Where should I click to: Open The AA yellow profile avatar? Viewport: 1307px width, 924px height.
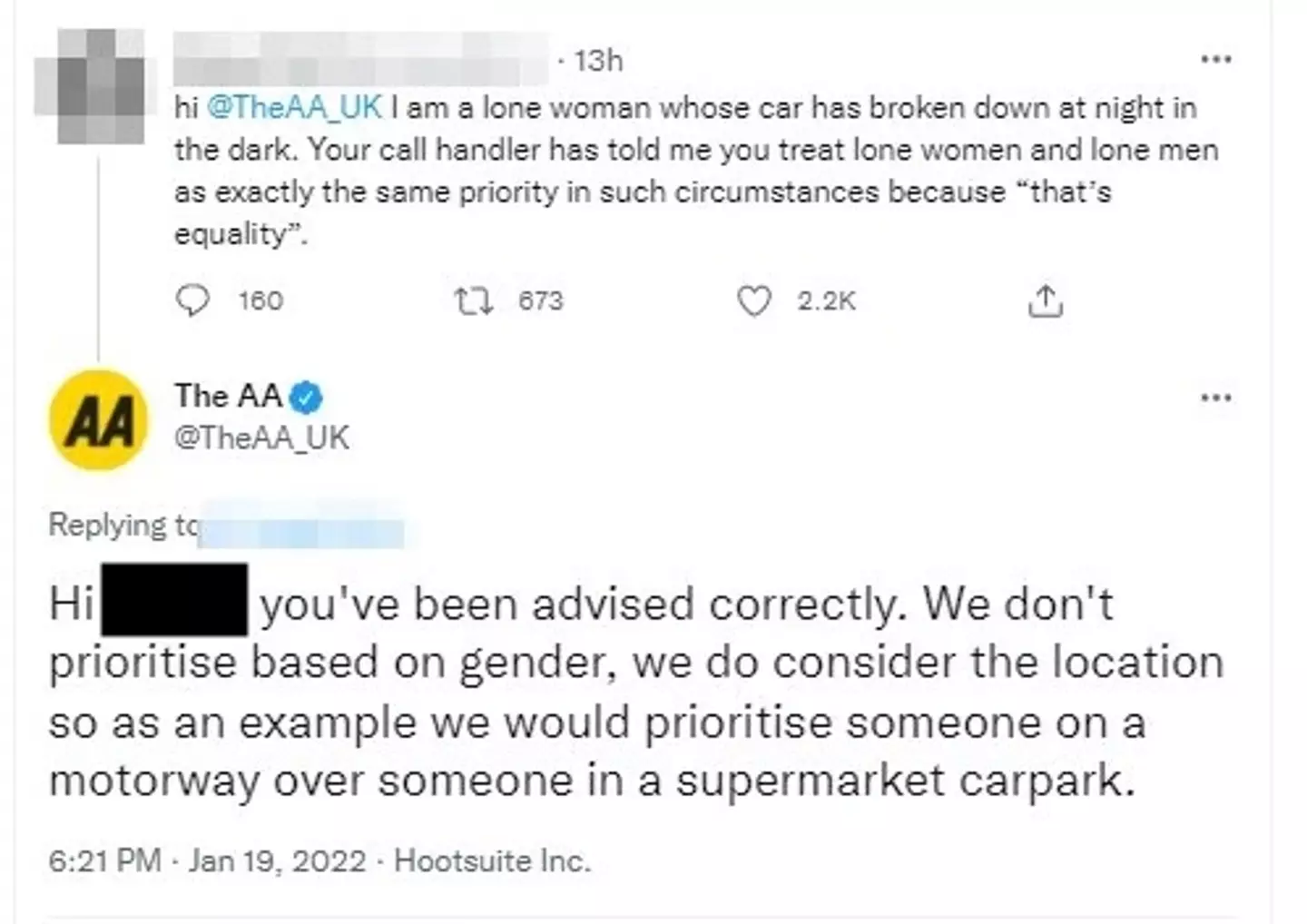click(98, 419)
